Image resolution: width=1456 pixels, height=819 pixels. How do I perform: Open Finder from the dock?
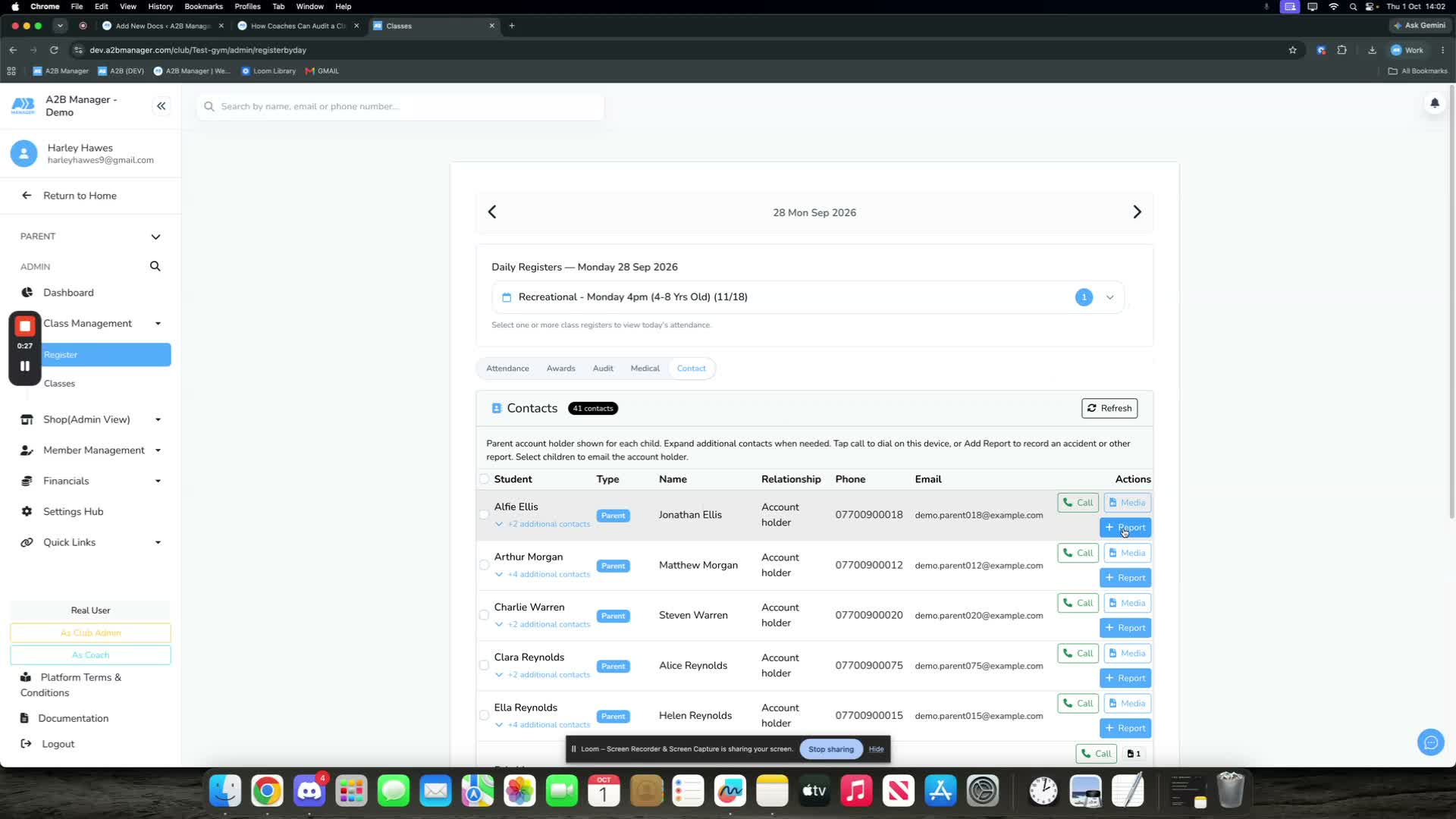(x=225, y=792)
